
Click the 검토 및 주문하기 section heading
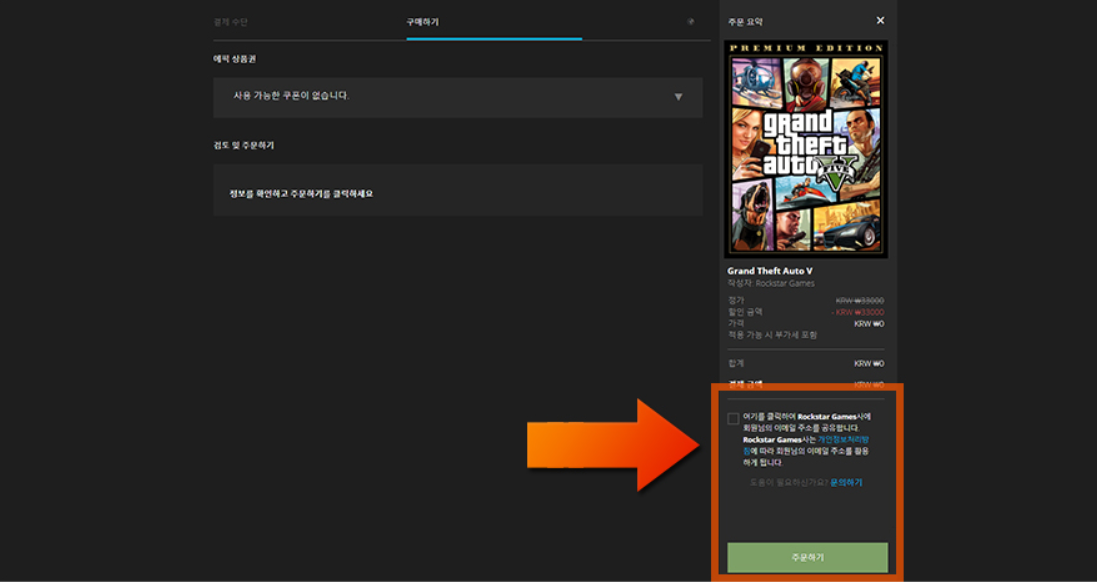point(243,146)
